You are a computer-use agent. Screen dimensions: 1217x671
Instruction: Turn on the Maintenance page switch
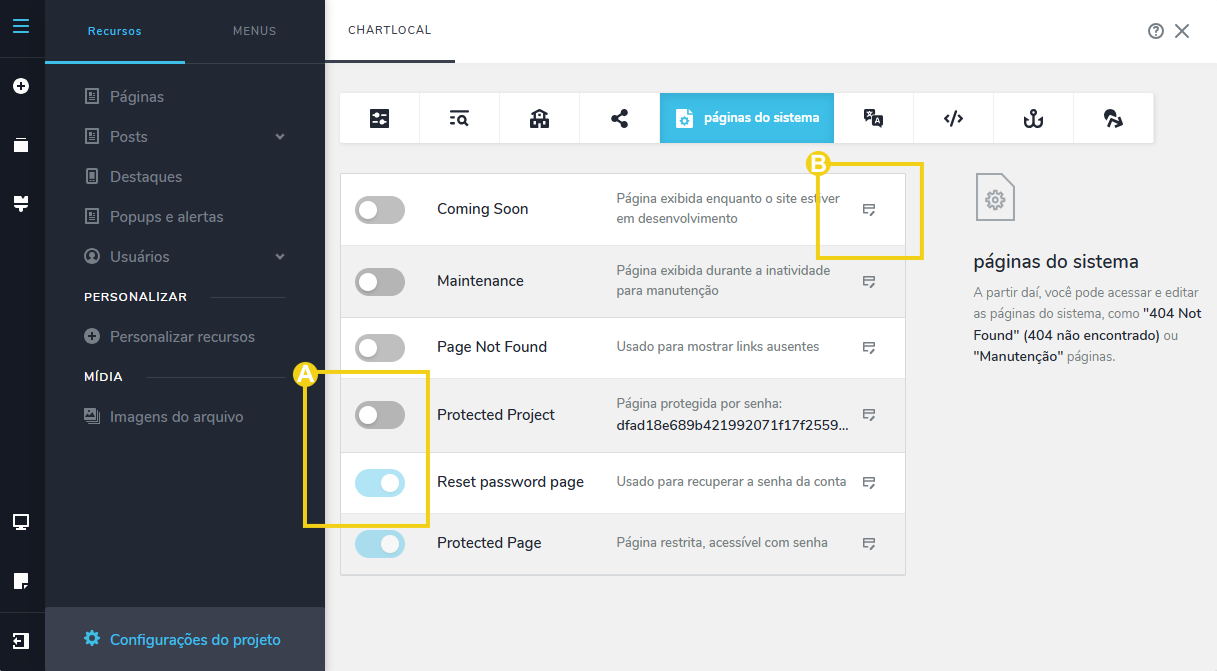click(380, 282)
